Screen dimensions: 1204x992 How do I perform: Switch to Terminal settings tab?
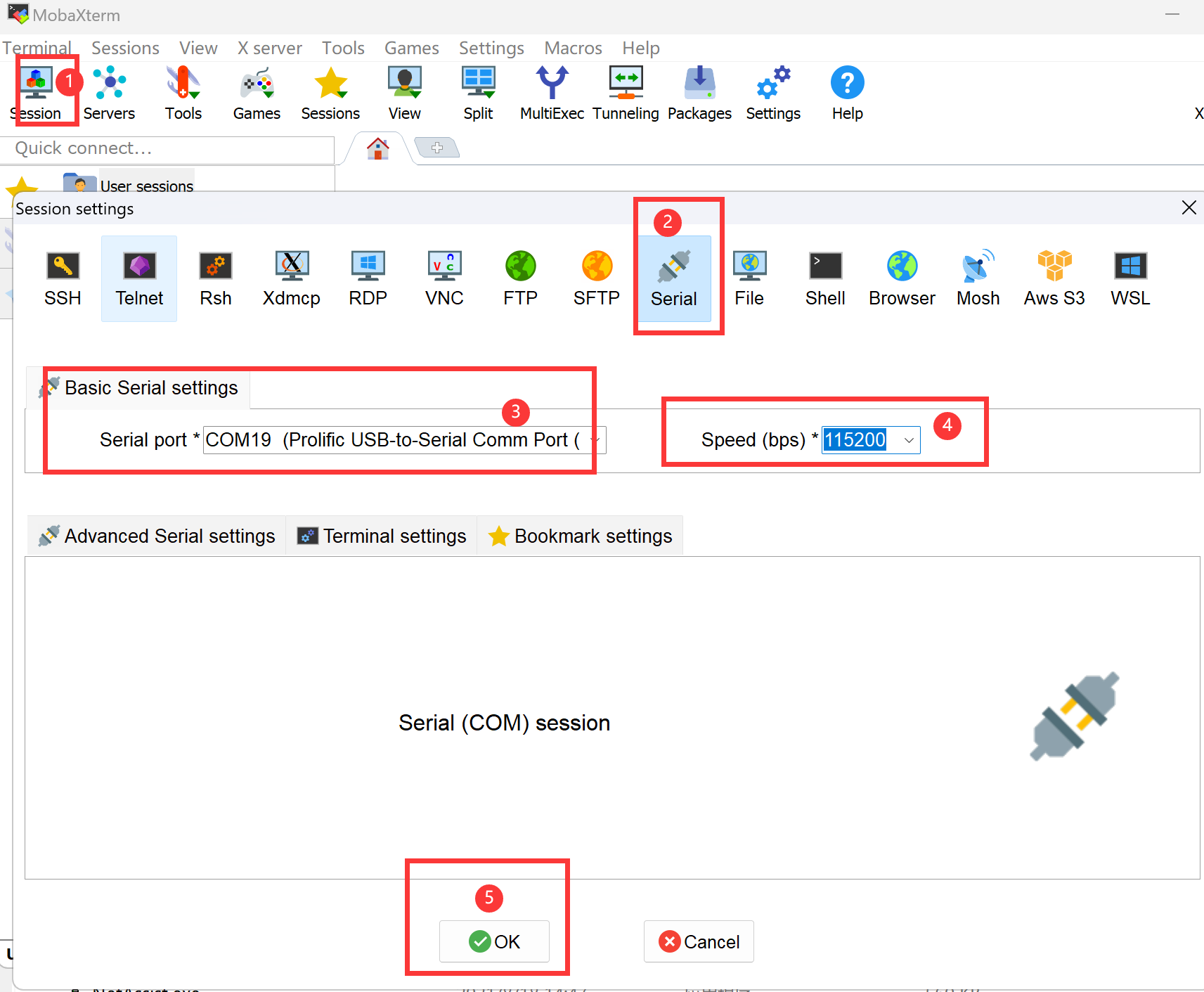[382, 536]
